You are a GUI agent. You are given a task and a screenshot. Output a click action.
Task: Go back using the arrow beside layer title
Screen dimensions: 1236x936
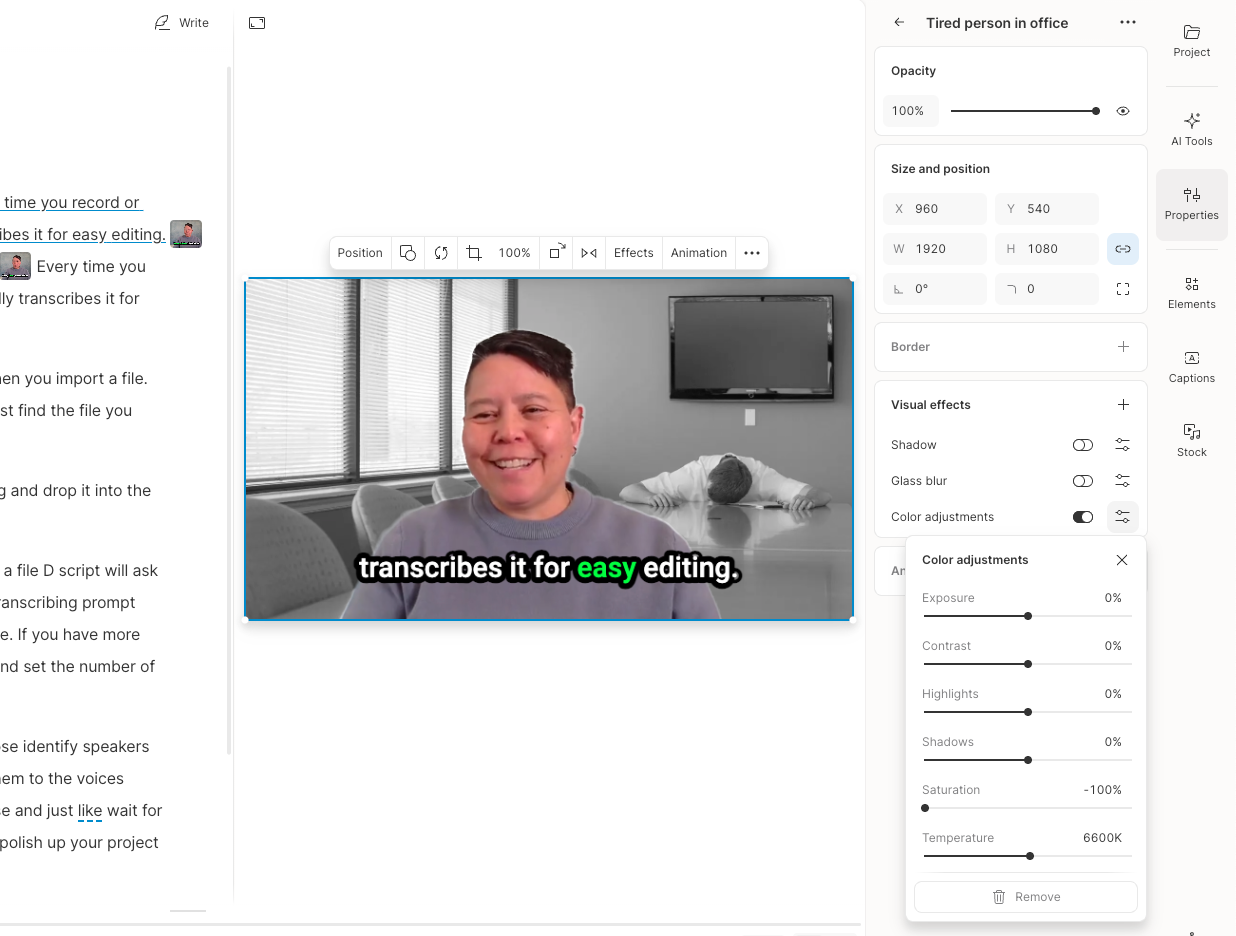click(x=899, y=22)
